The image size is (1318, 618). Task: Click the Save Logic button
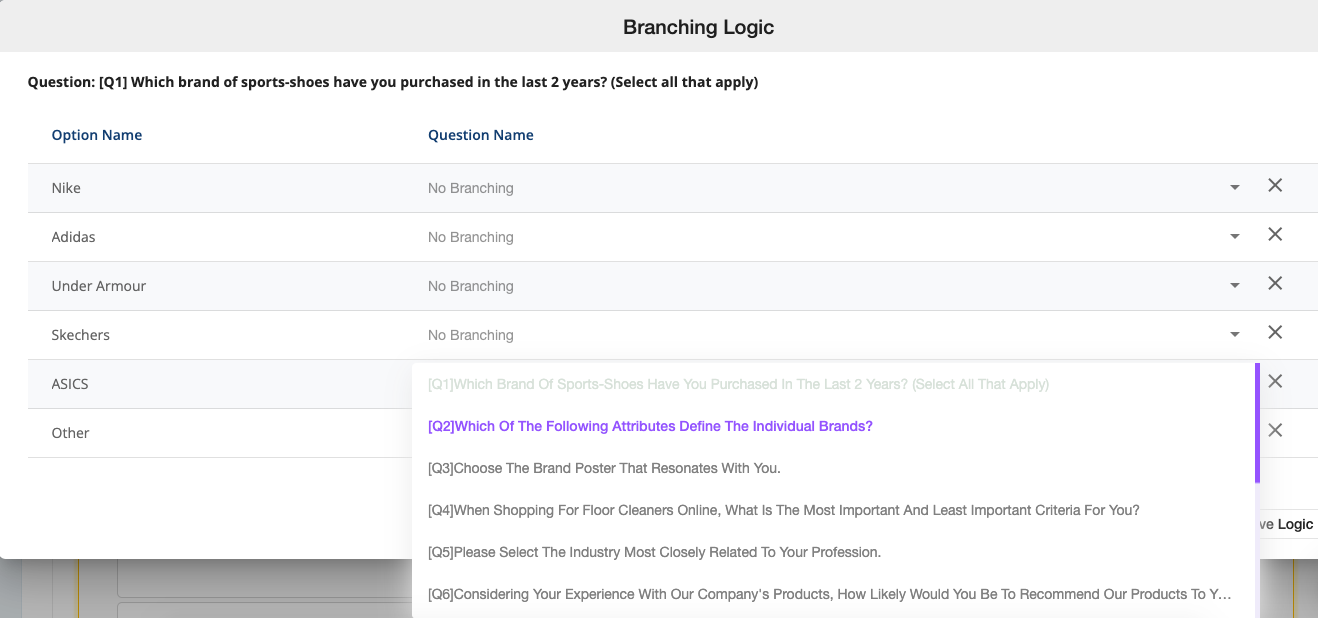pos(1286,524)
